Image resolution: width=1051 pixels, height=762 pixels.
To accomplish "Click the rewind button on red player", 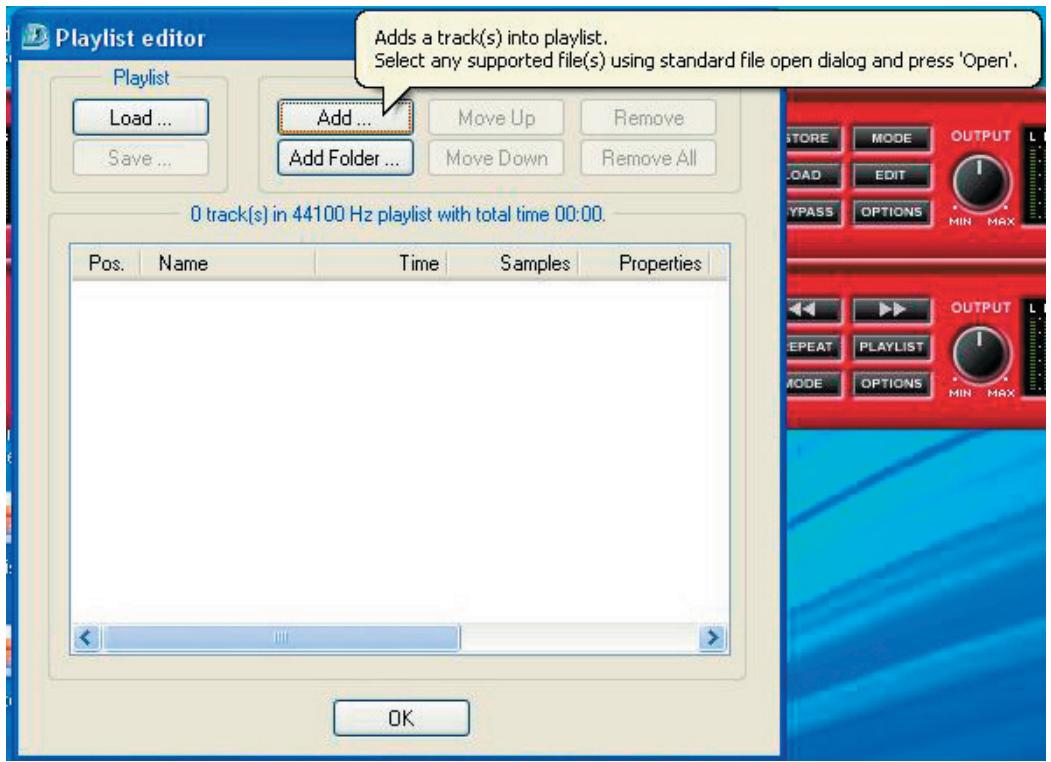I will [x=812, y=309].
